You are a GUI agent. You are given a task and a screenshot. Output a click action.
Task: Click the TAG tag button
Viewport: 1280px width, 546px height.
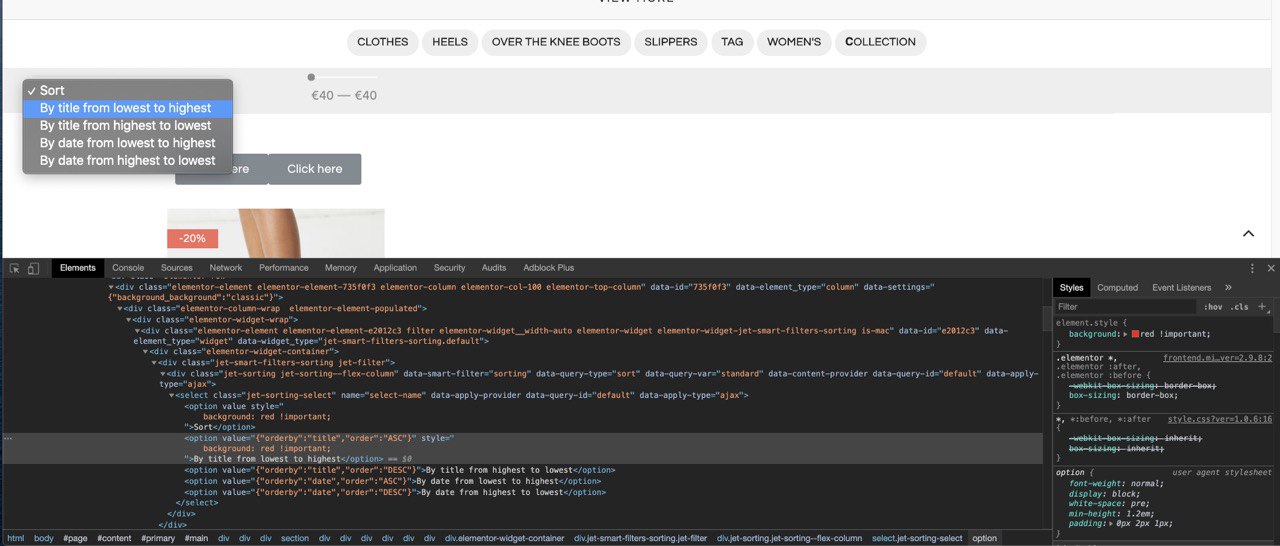732,42
